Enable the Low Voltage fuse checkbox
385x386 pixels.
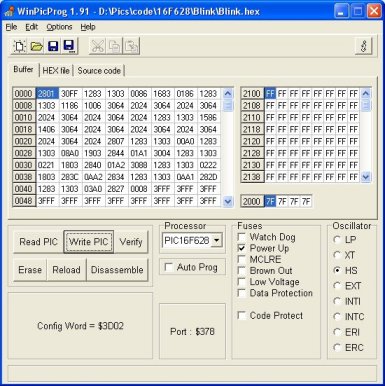pyautogui.click(x=241, y=282)
